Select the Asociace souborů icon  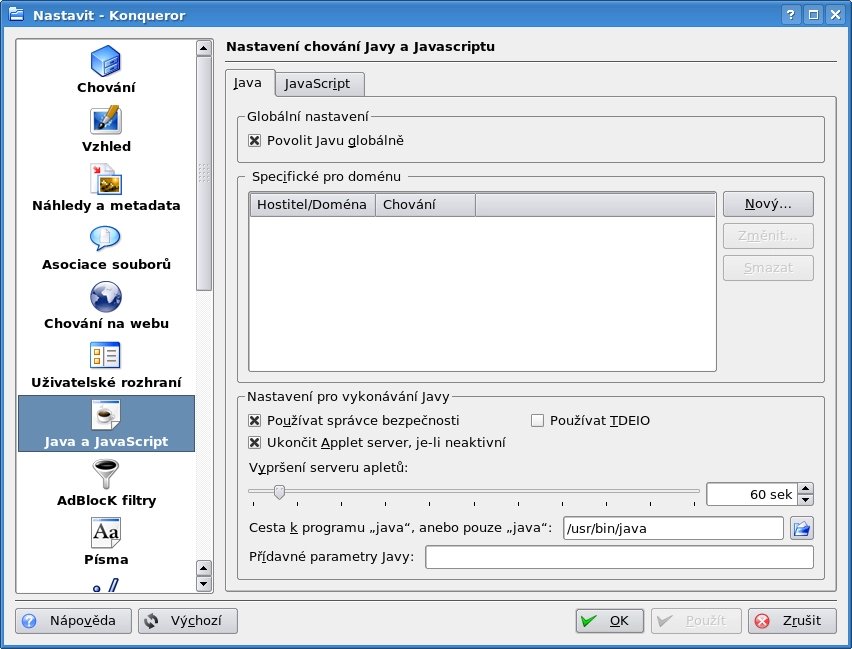point(105,238)
